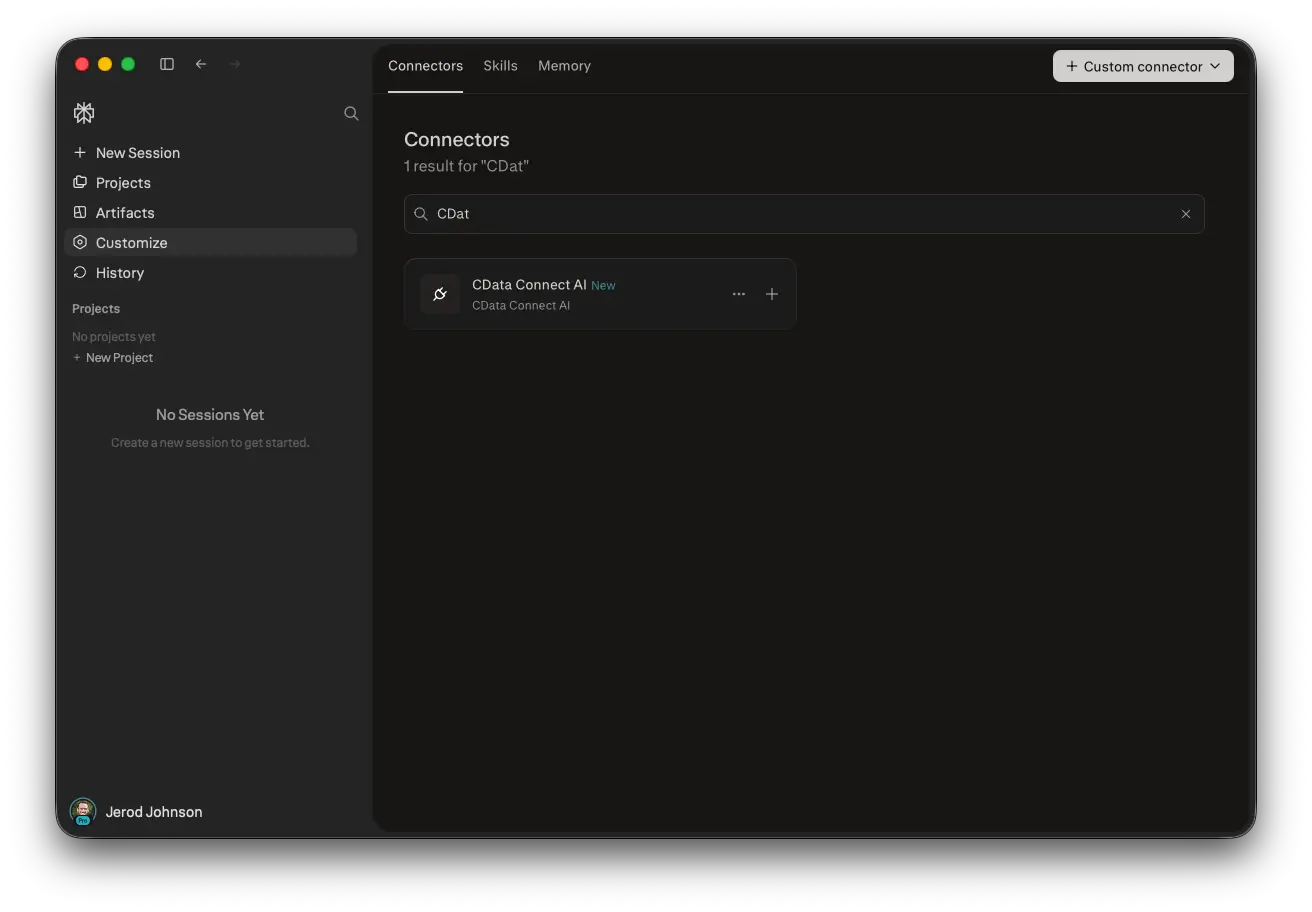Switch to the Connectors tab
The height and width of the screenshot is (912, 1312).
(425, 66)
